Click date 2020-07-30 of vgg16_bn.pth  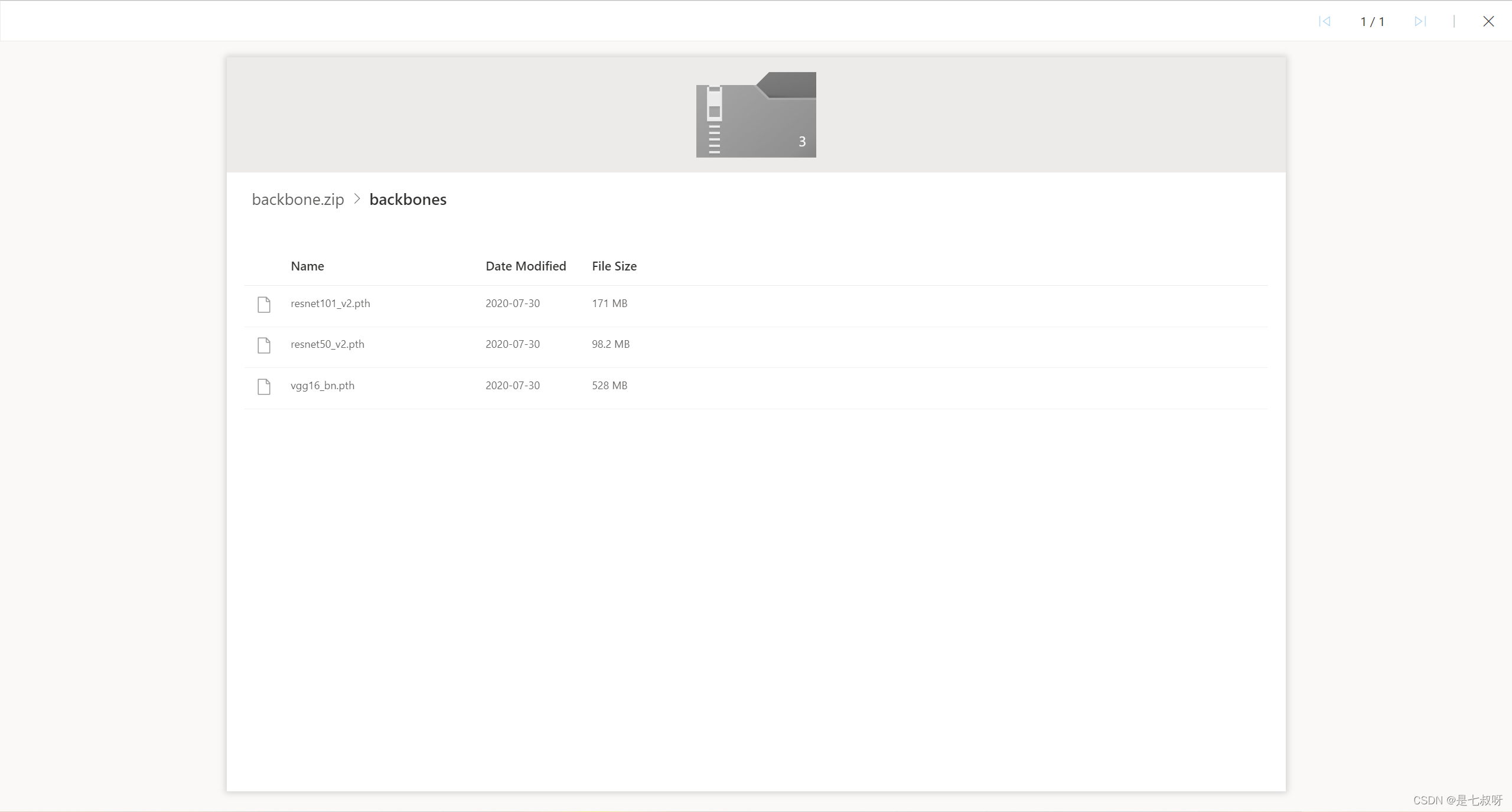pyautogui.click(x=513, y=386)
